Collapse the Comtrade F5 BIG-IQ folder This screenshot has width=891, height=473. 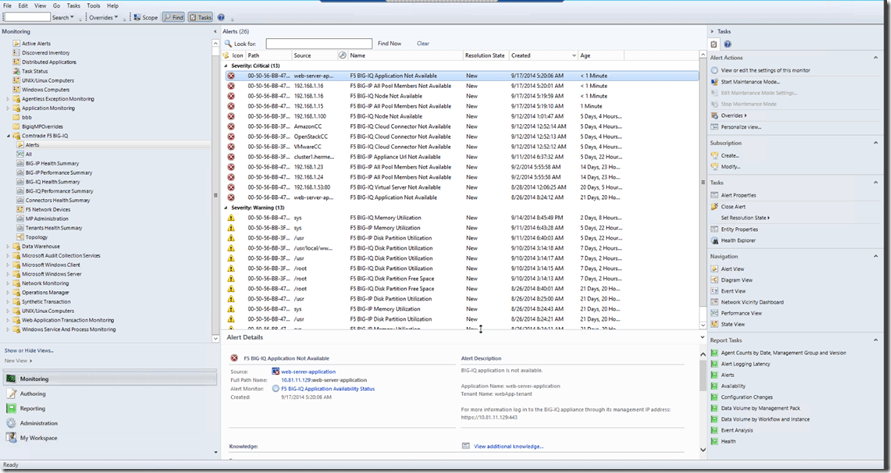[8, 135]
